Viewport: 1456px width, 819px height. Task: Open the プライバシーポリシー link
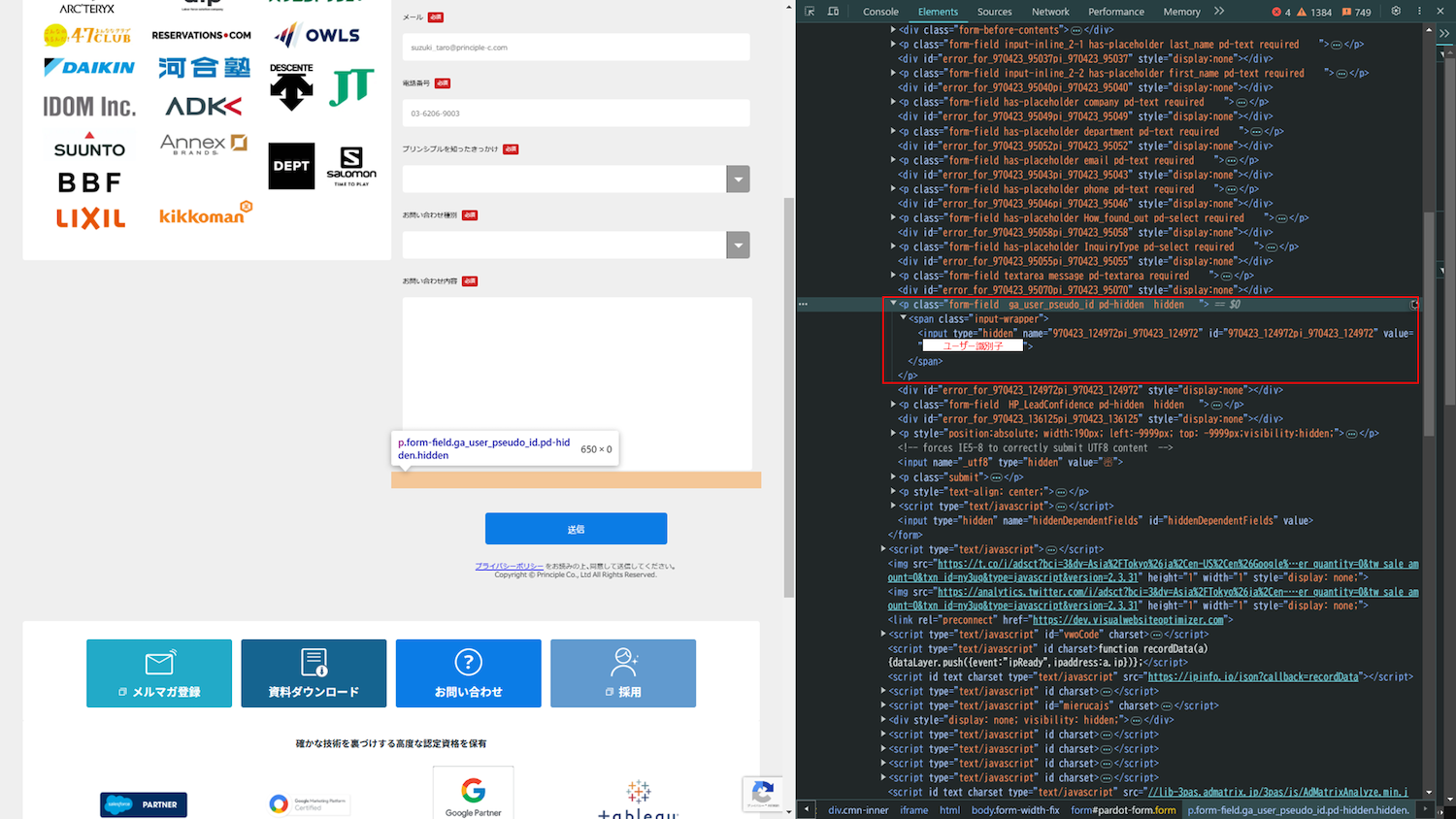click(509, 566)
